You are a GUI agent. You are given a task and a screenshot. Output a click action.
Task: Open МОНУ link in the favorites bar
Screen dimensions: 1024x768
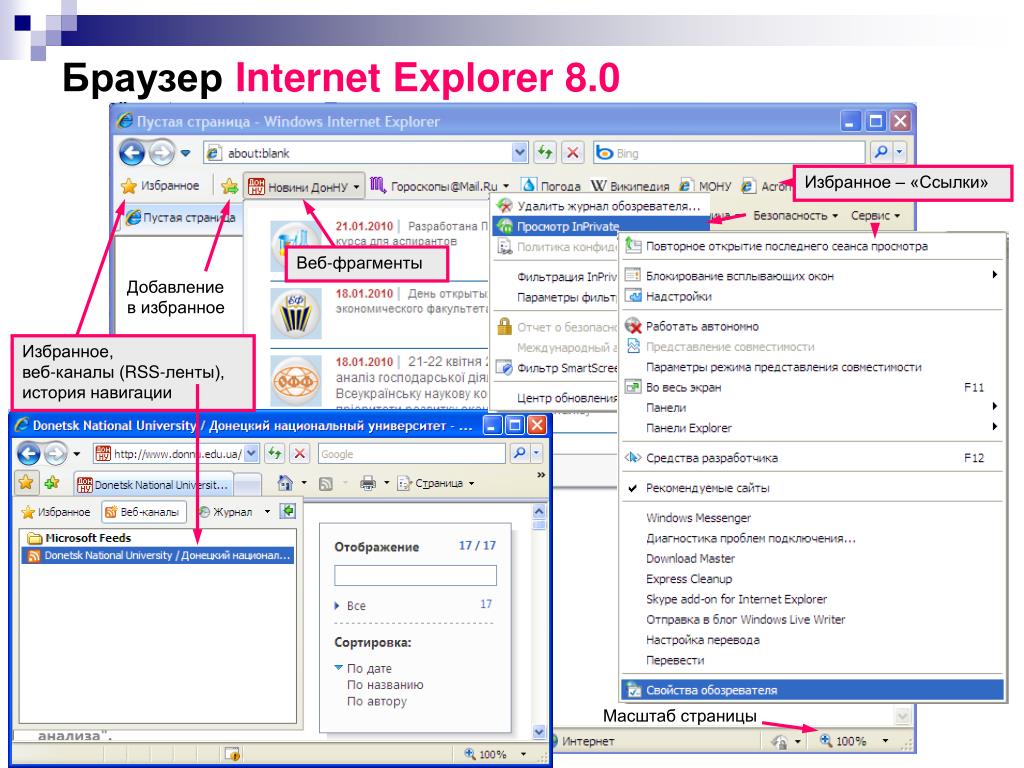pos(706,186)
